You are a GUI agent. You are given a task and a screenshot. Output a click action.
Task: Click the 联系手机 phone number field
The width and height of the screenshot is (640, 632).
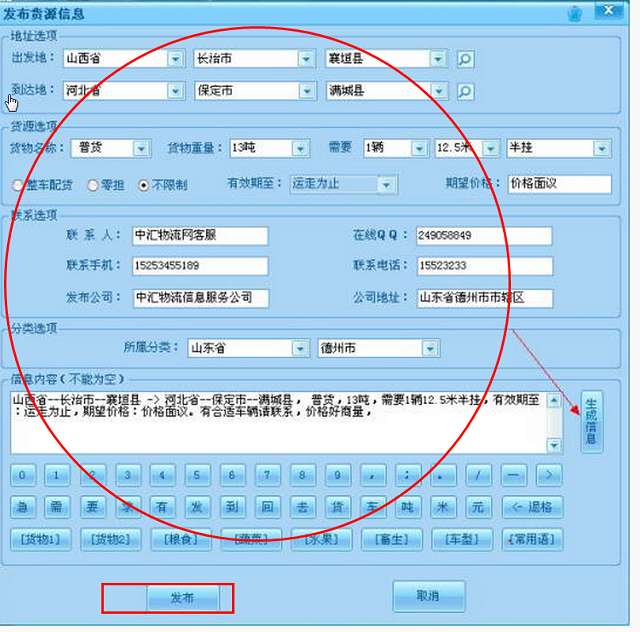(200, 266)
